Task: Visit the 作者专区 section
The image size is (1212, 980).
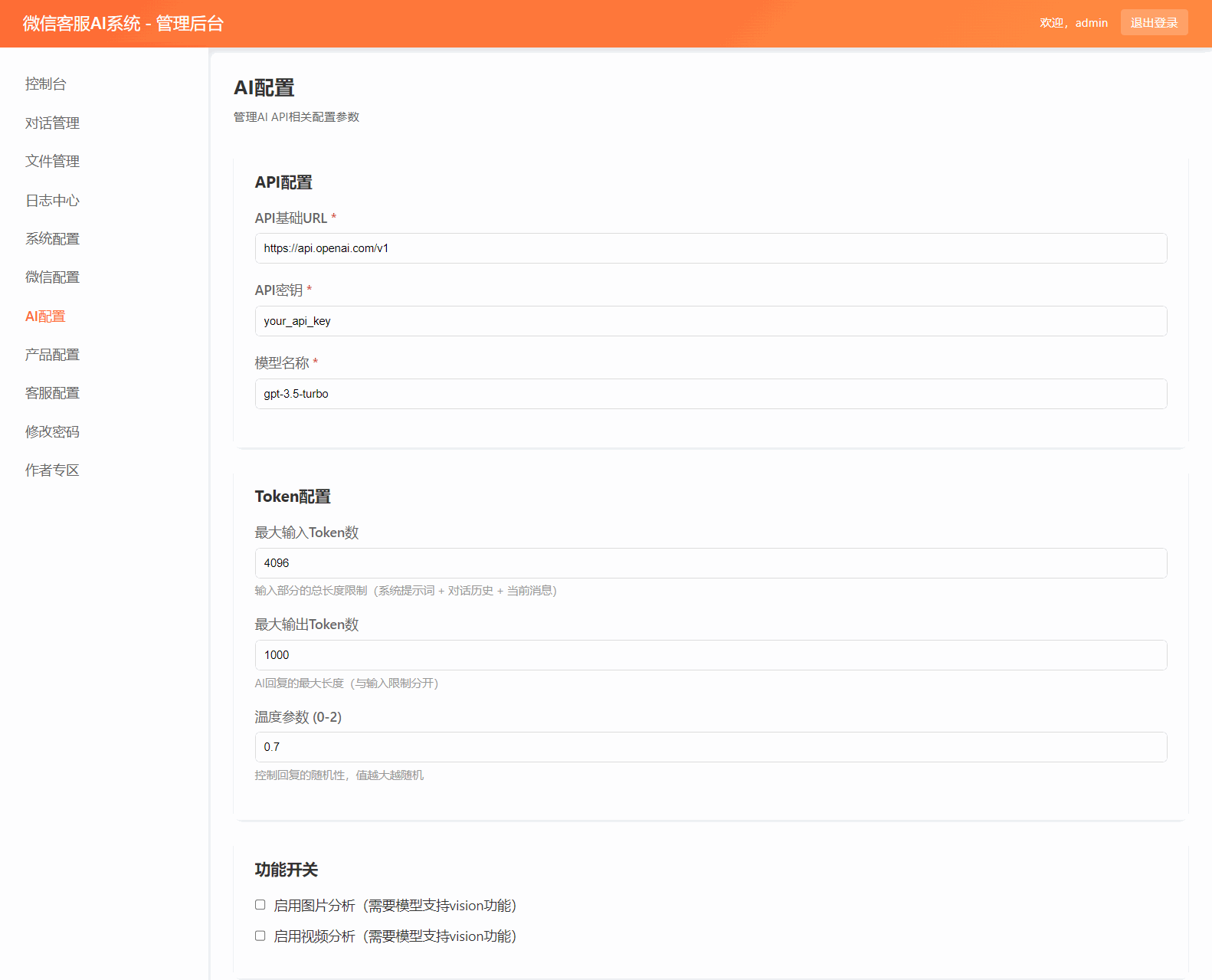Action: tap(52, 470)
